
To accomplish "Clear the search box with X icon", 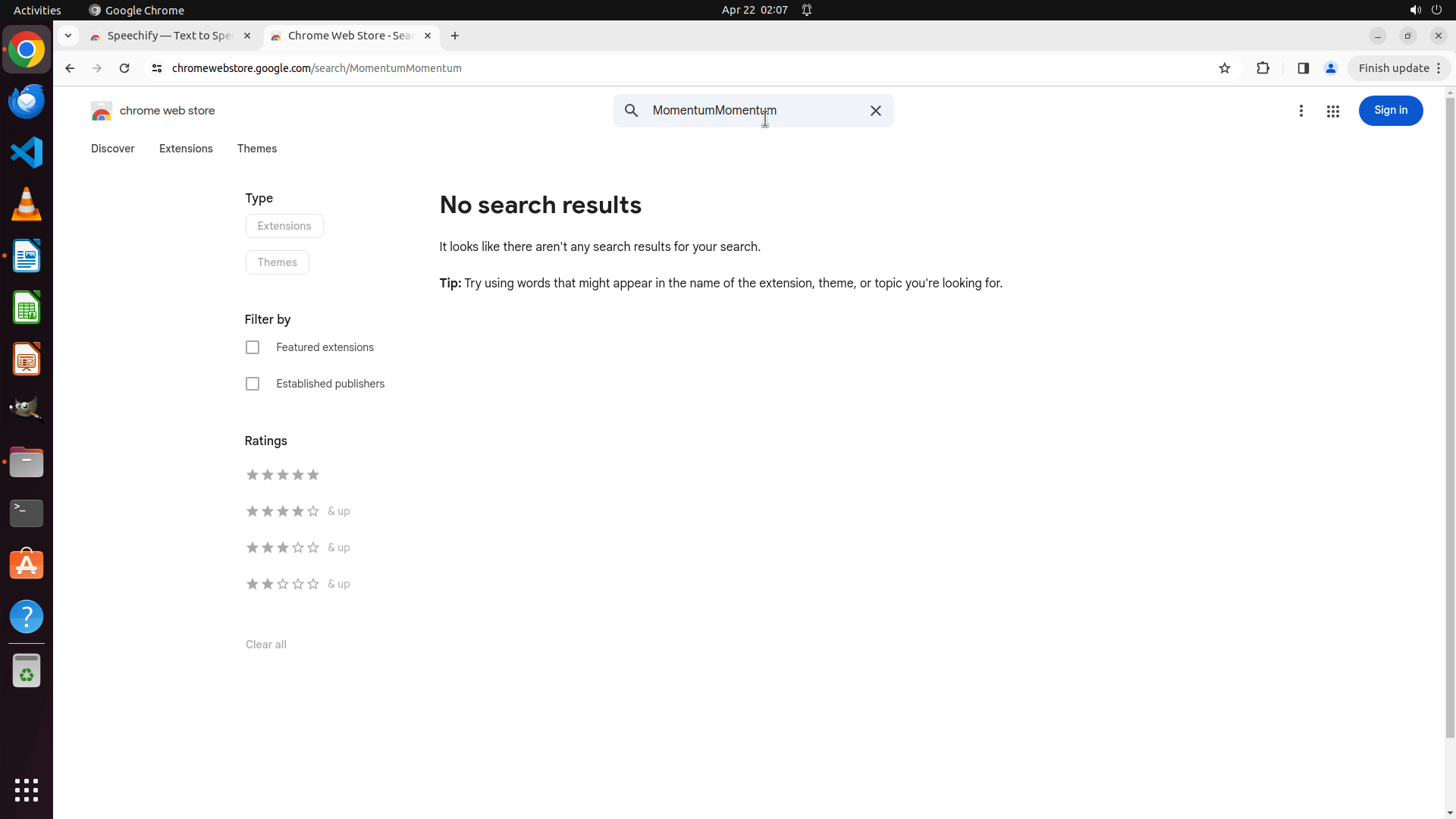I will pos(875,111).
